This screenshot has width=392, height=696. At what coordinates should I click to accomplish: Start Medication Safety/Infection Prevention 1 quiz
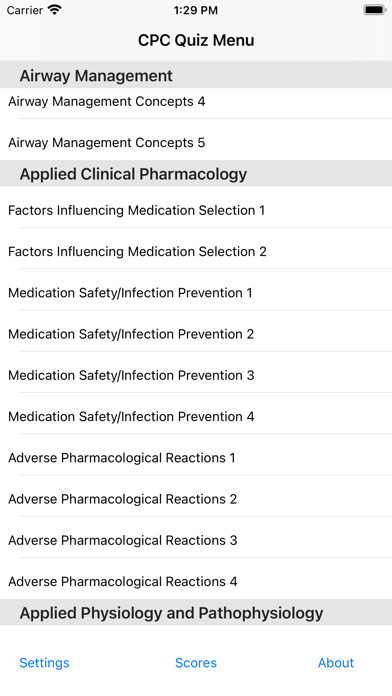(x=196, y=293)
